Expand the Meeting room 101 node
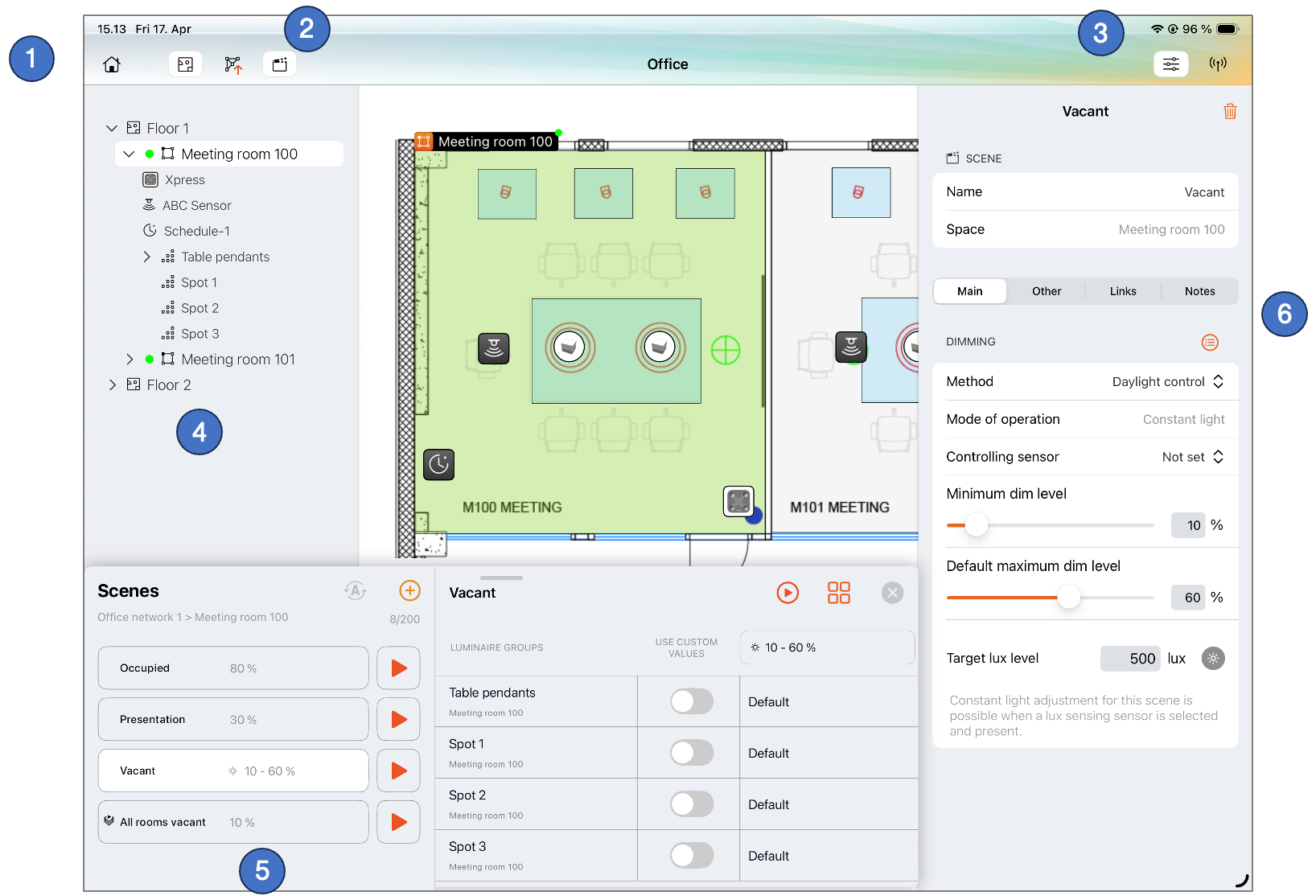 click(130, 360)
